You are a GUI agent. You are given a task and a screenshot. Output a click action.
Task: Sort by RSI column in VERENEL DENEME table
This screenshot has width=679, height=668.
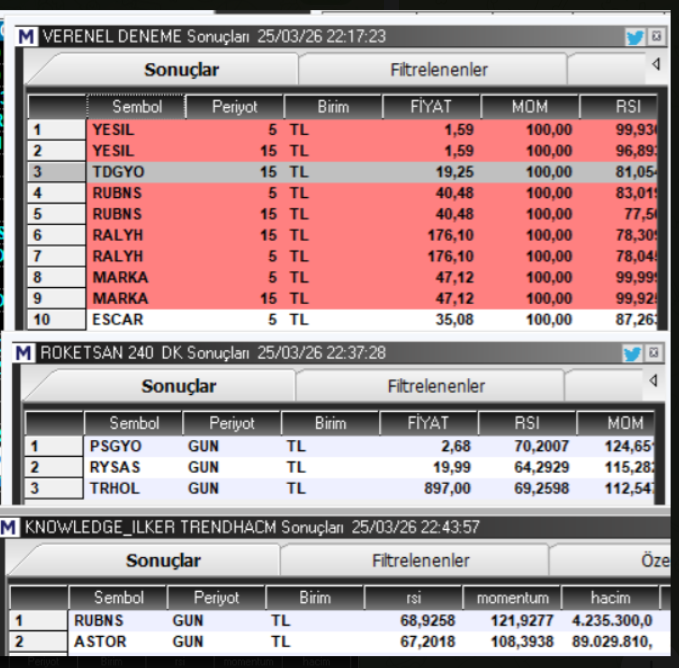619,106
